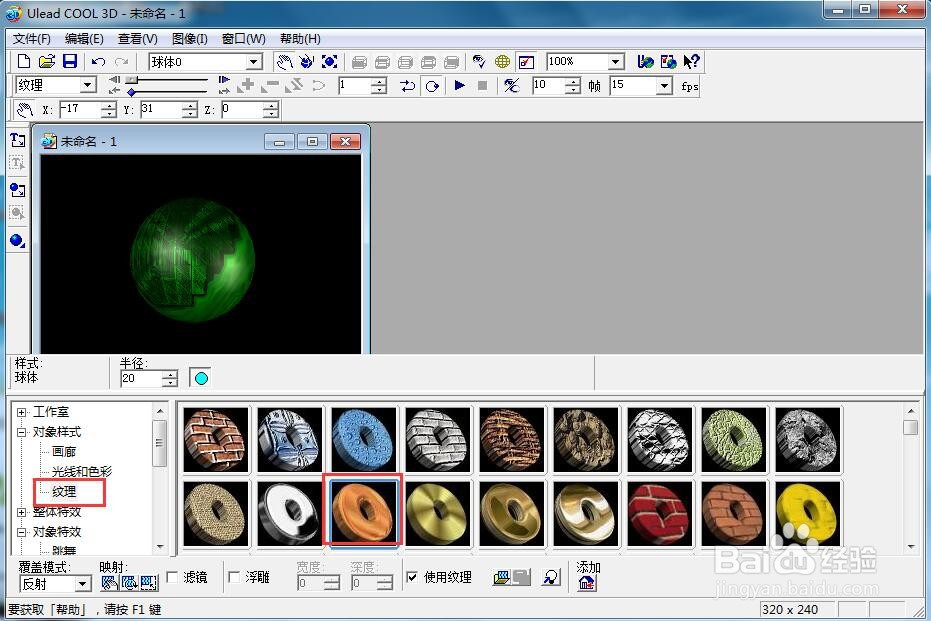Image resolution: width=931 pixels, height=621 pixels.
Task: Select the blue bubbles donut texture thumbnail
Action: coord(363,439)
